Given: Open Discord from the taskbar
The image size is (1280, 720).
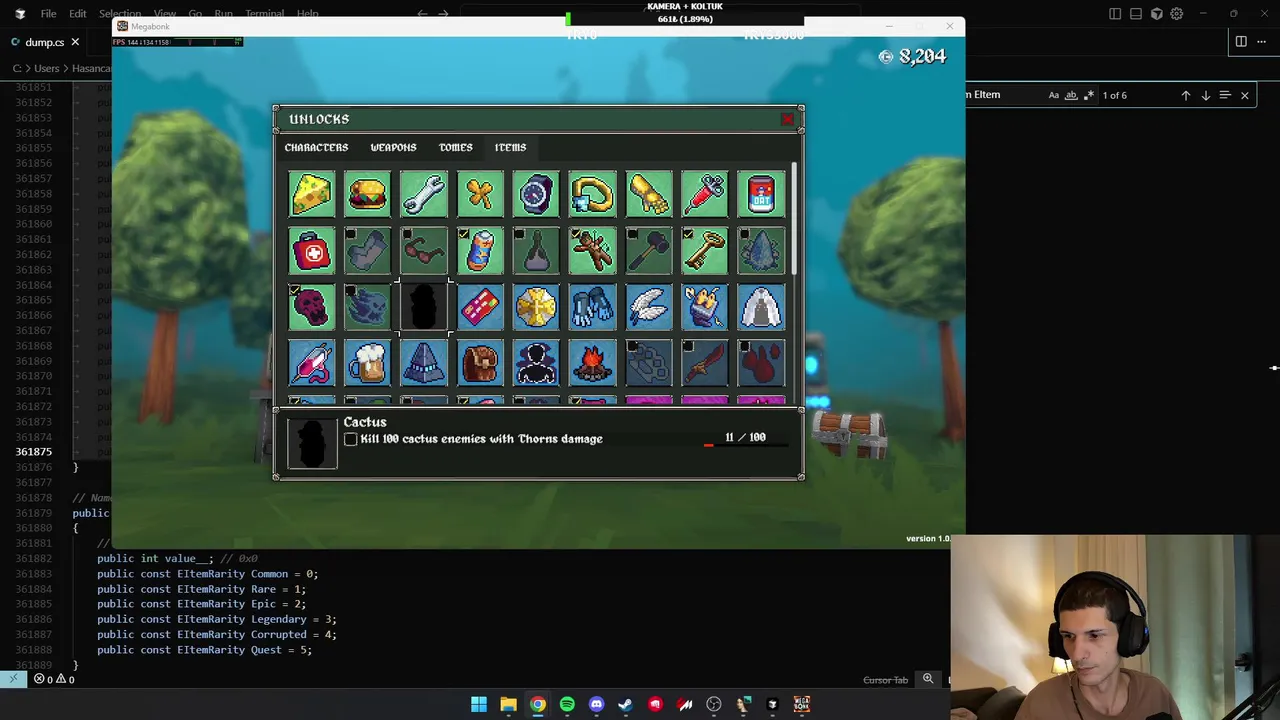Looking at the screenshot, I should coord(597,704).
